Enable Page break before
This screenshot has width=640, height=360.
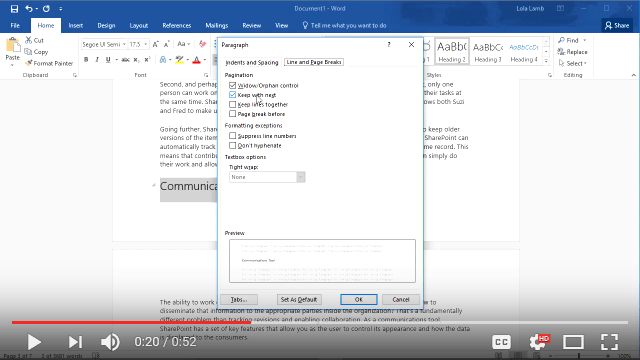tap(233, 114)
